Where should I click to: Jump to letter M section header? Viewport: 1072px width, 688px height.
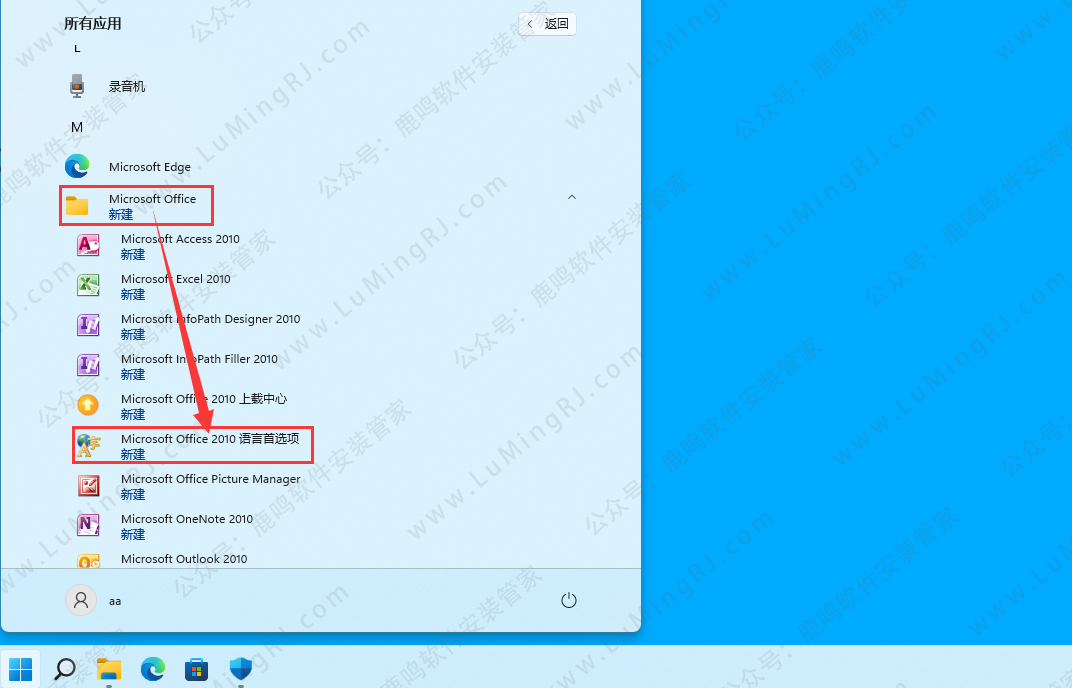(77, 127)
